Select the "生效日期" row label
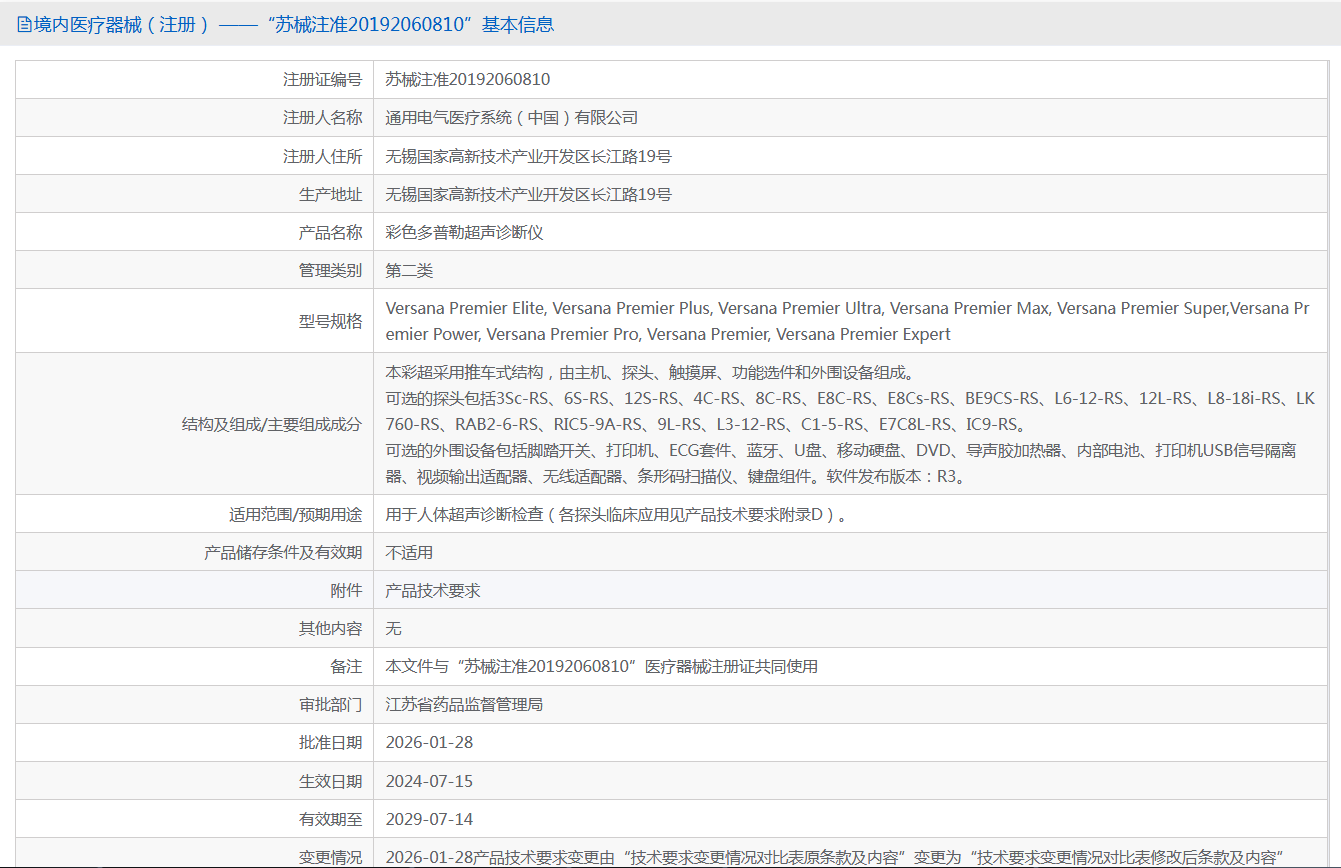 [x=331, y=781]
